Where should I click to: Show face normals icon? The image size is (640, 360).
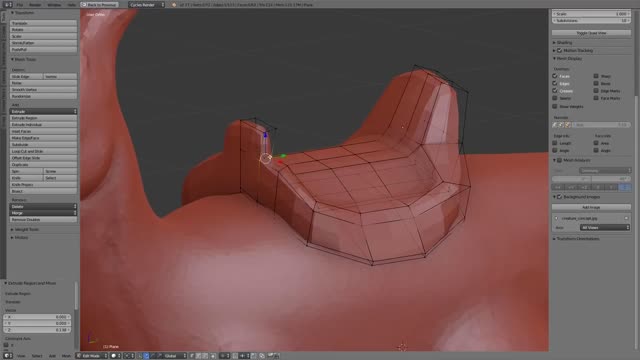coord(568,125)
